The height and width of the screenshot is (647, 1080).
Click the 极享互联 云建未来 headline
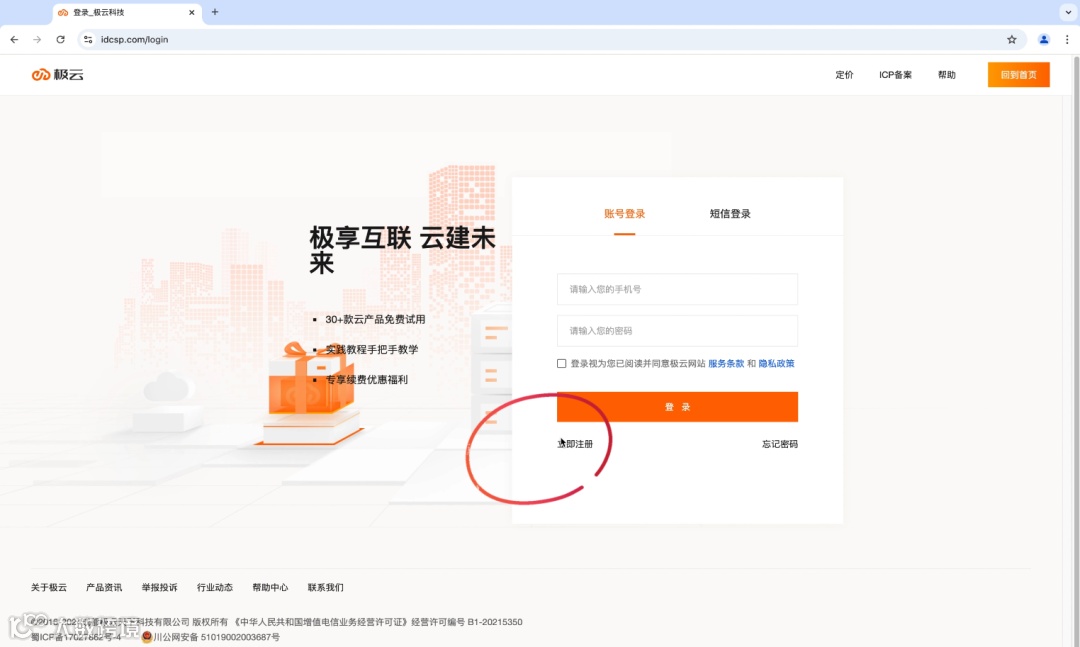[402, 249]
